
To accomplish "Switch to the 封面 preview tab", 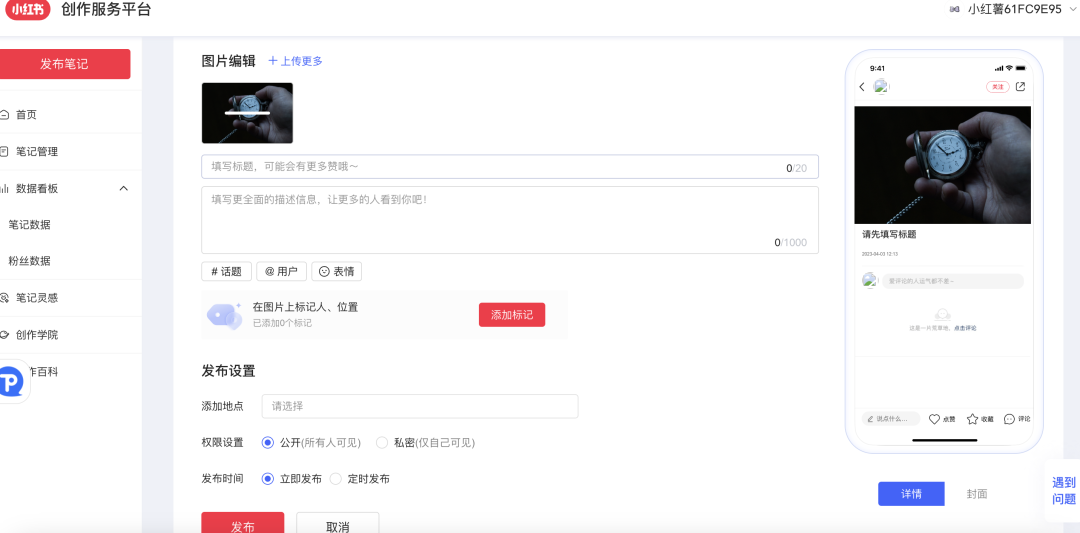I will (977, 494).
